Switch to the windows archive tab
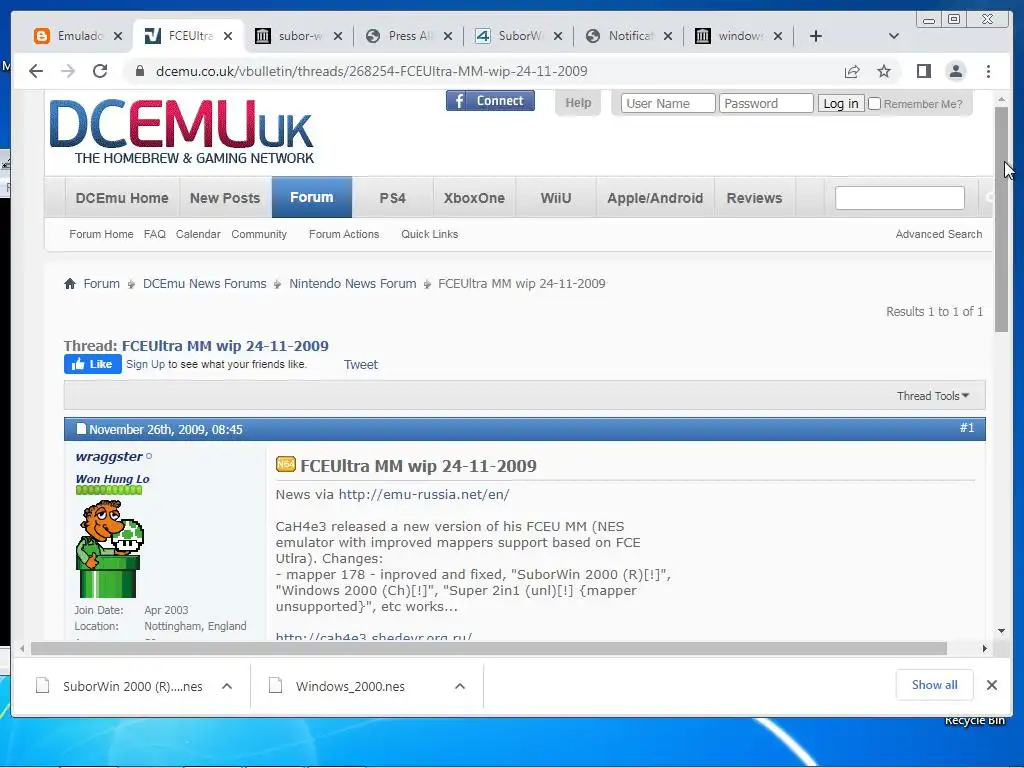The height and width of the screenshot is (768, 1024). coord(729,36)
